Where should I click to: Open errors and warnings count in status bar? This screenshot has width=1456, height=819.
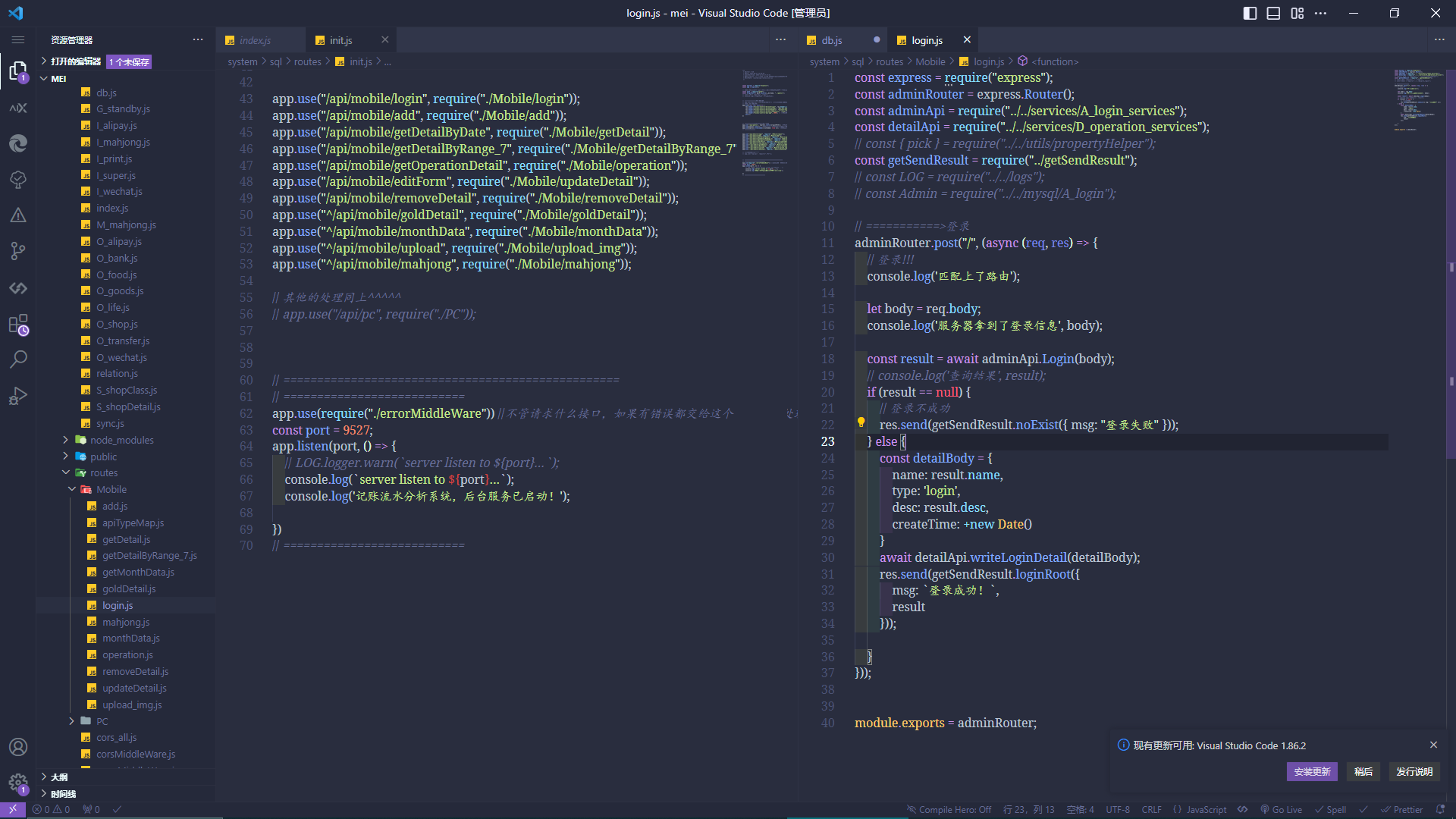(51, 809)
